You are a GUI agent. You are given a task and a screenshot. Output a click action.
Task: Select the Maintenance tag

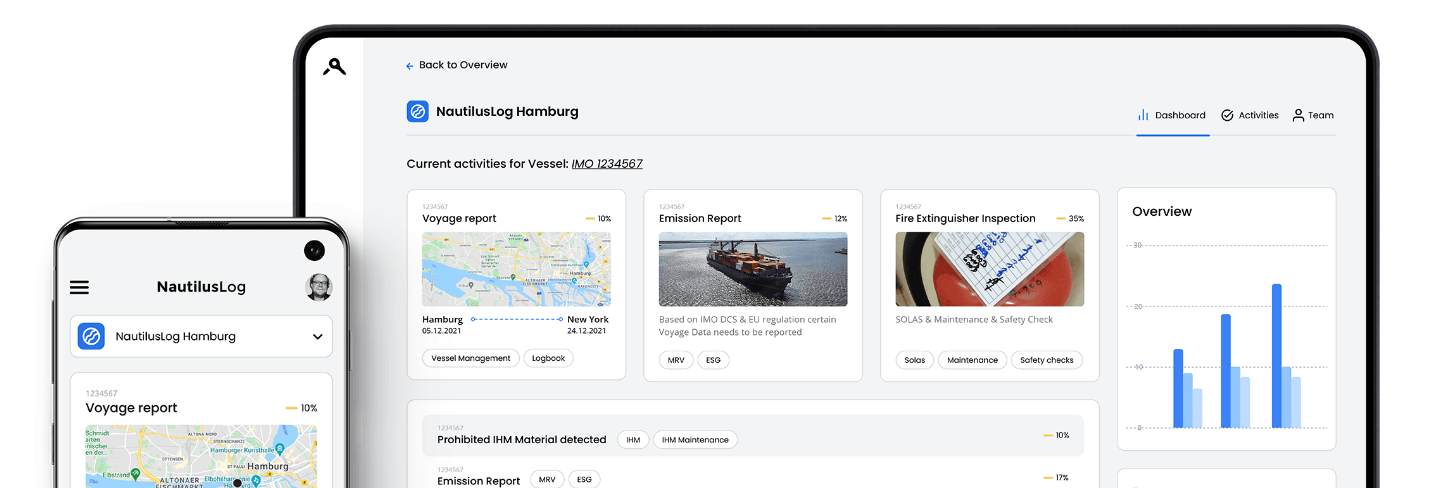coord(973,360)
